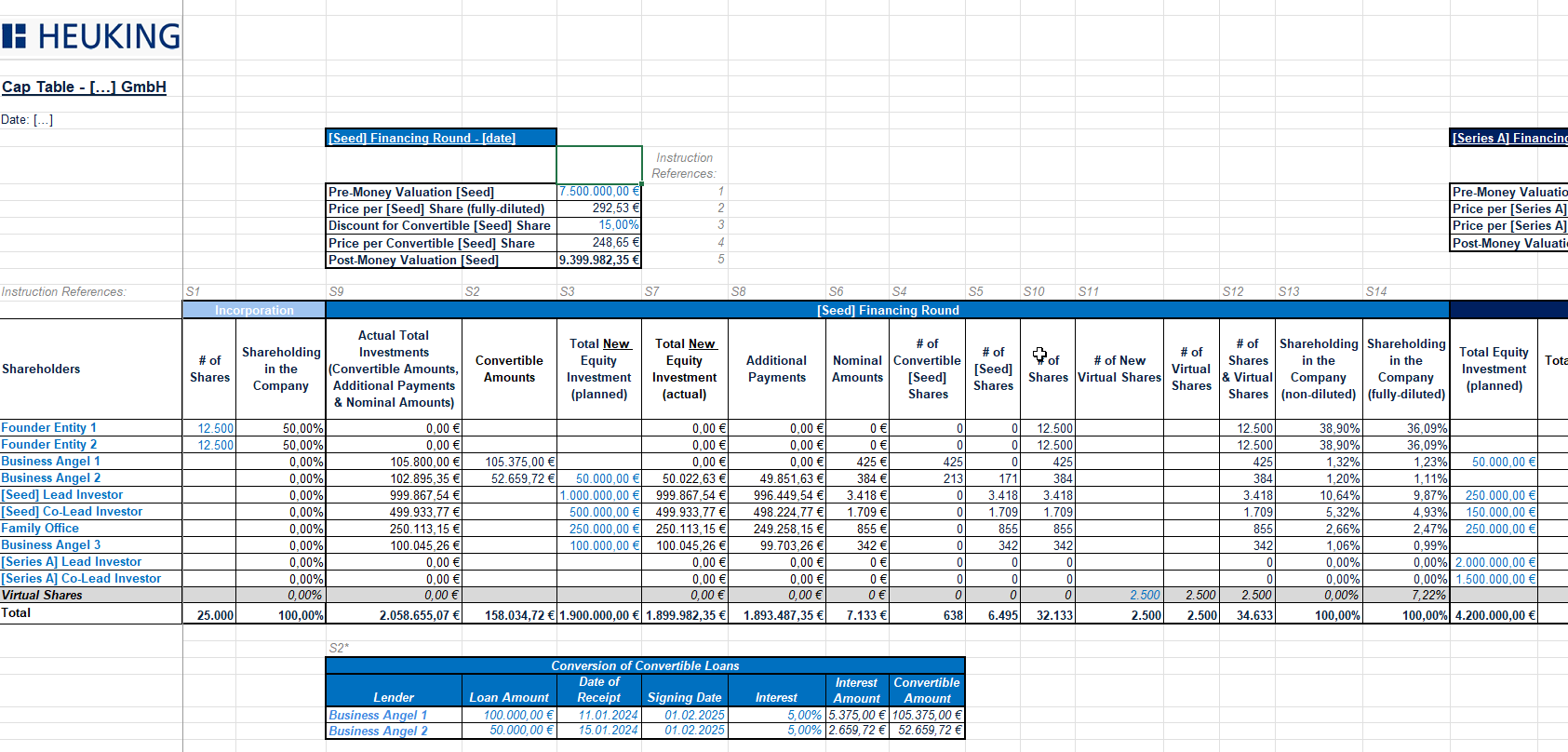Select the Founder Entity 1 shareholder name
Viewport: 1568px width, 752px height.
point(48,428)
